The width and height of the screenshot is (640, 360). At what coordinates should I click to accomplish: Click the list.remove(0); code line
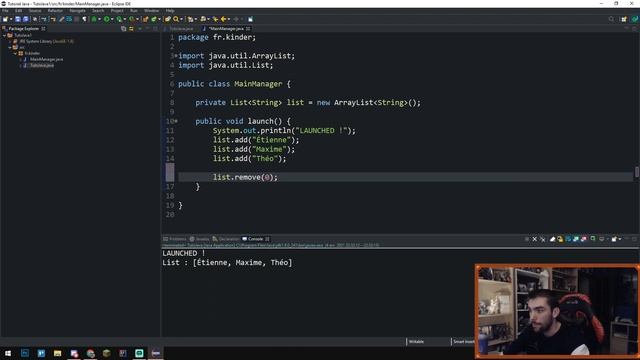tap(245, 177)
